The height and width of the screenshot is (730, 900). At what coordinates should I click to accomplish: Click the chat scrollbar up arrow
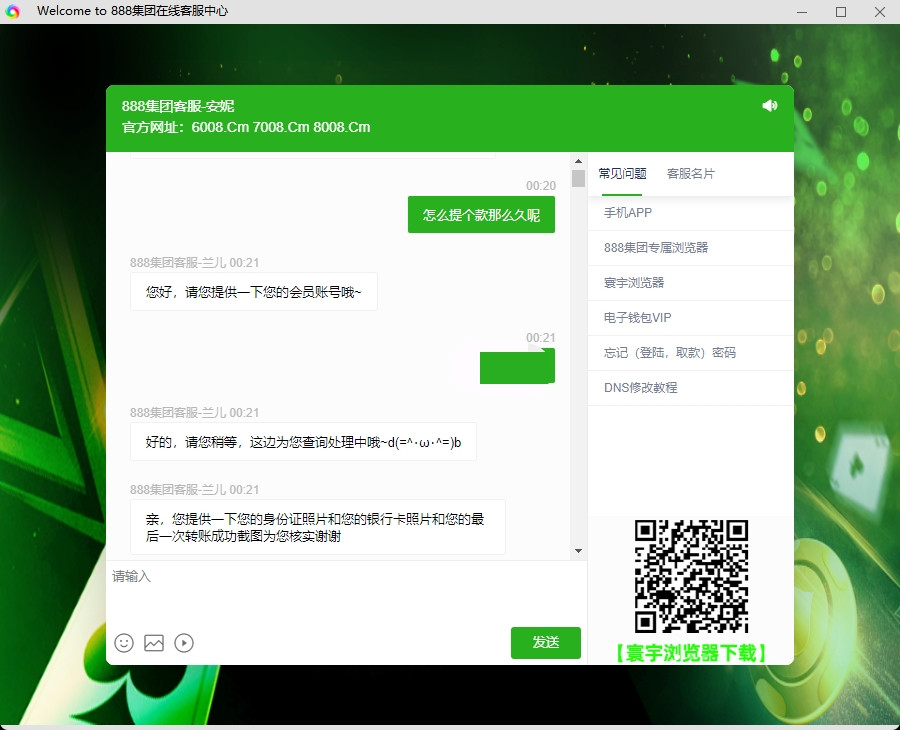point(578,161)
